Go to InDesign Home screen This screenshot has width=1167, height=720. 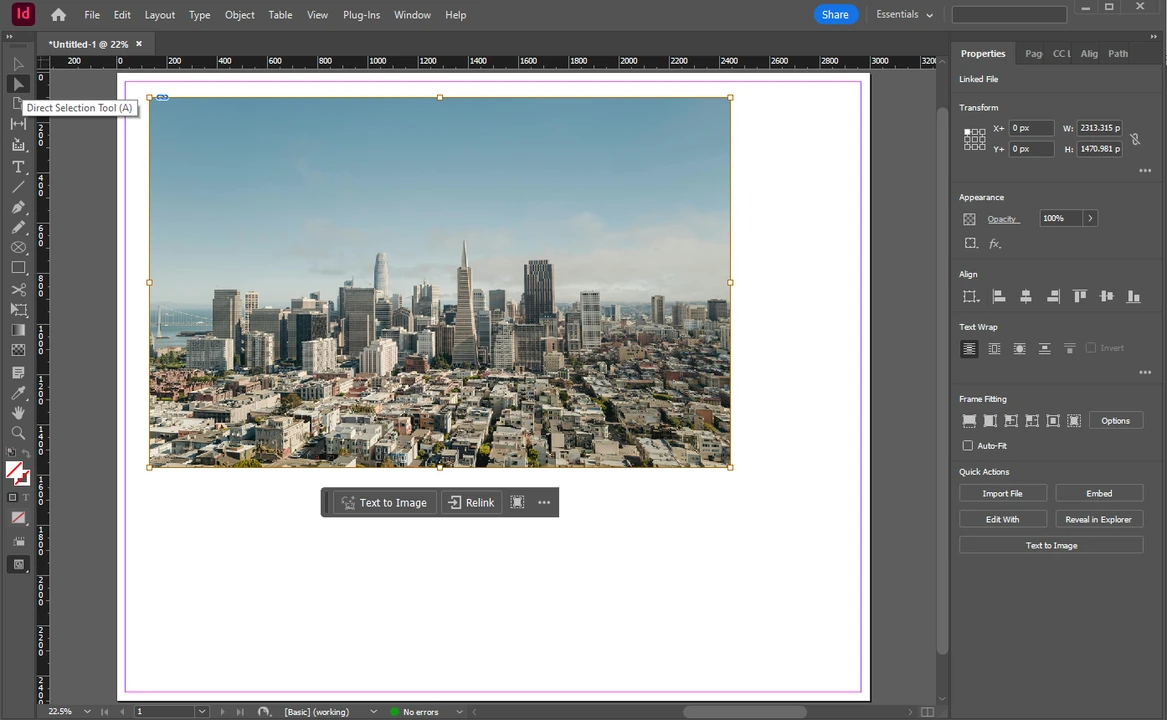58,15
